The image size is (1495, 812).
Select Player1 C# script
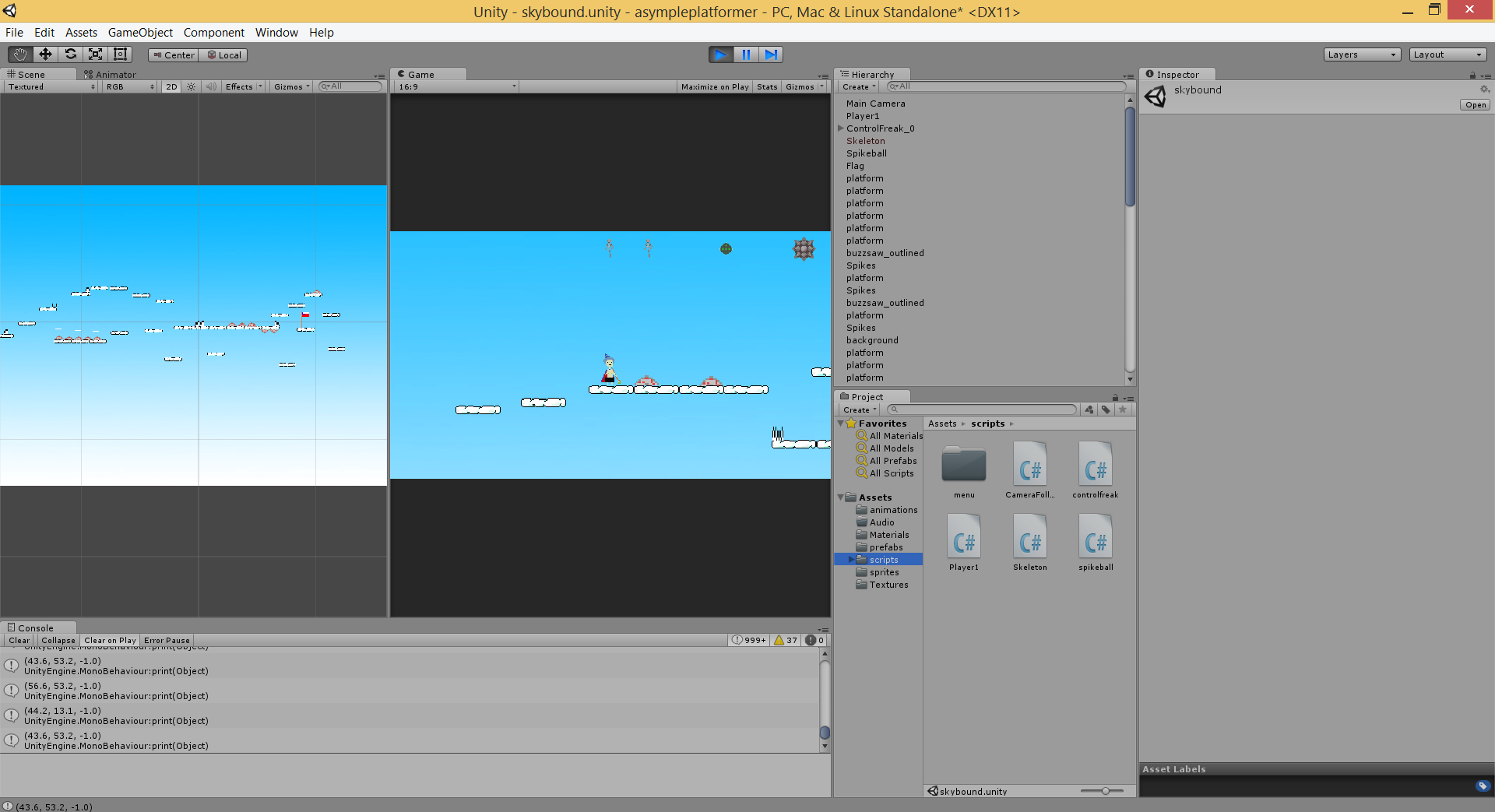click(964, 543)
